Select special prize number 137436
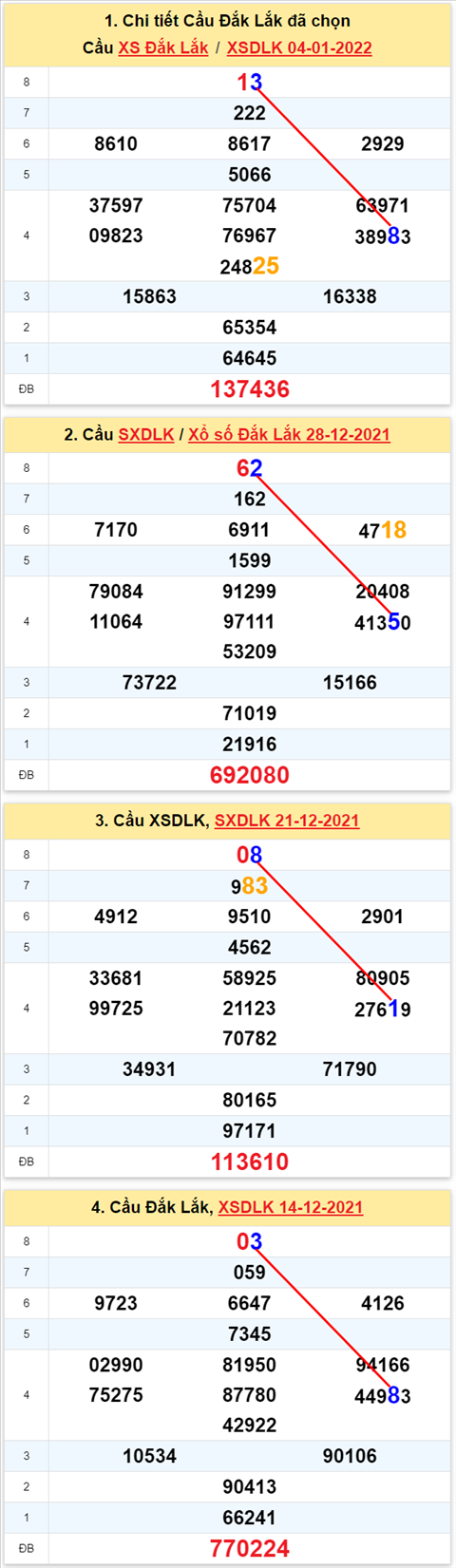This screenshot has width=456, height=1568. pyautogui.click(x=250, y=388)
